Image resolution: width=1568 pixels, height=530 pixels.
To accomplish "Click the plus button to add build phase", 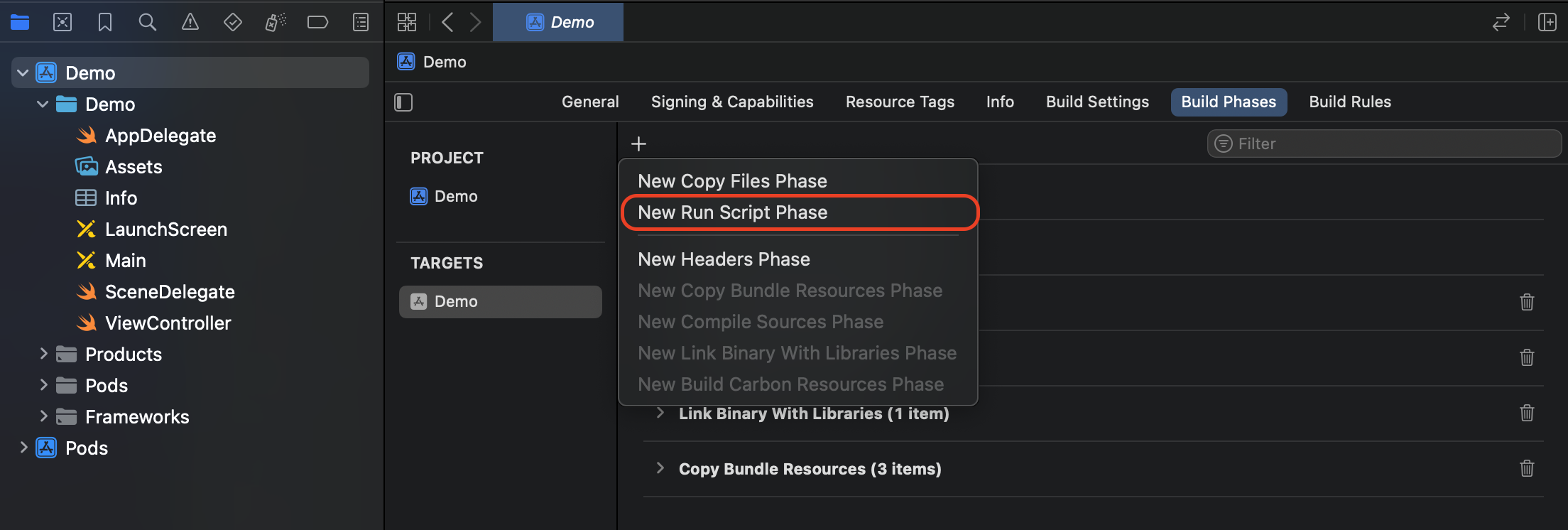I will coord(638,144).
